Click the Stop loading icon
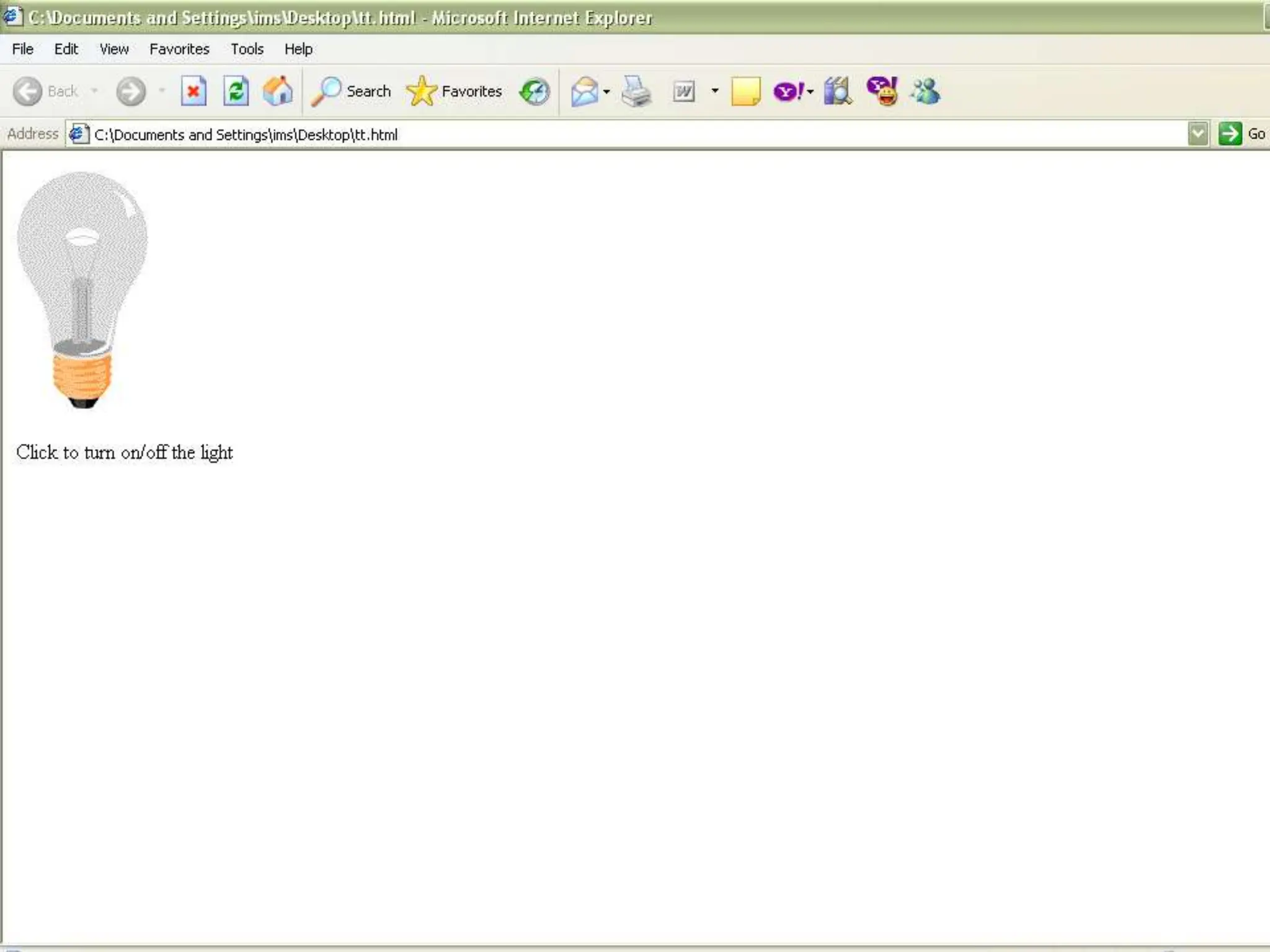 pyautogui.click(x=193, y=92)
